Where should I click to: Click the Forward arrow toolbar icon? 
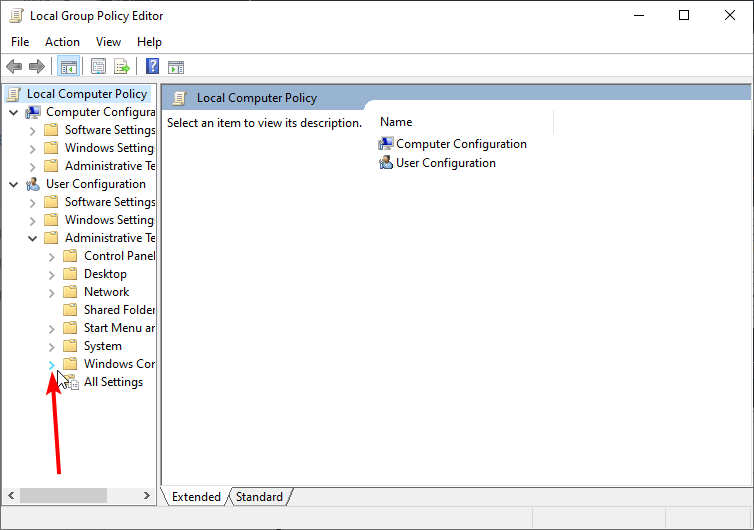(x=37, y=66)
